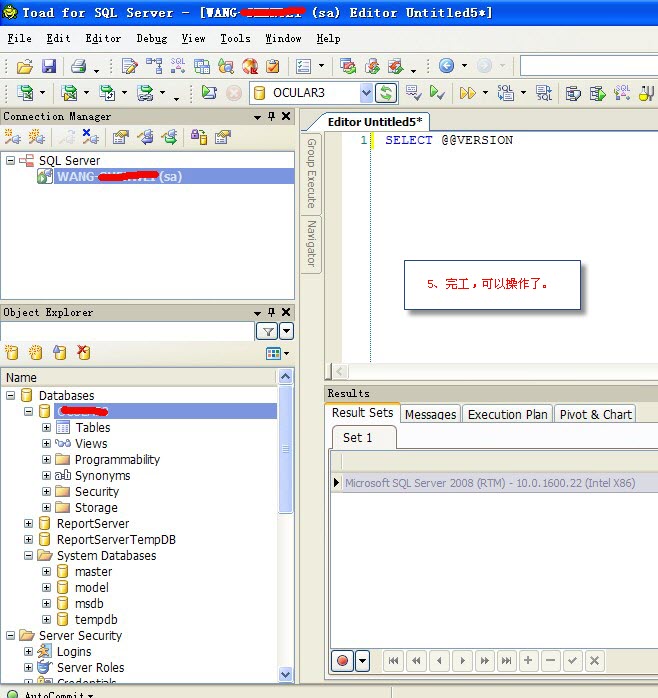Click the filter funnel icon in Object Explorer

click(268, 331)
